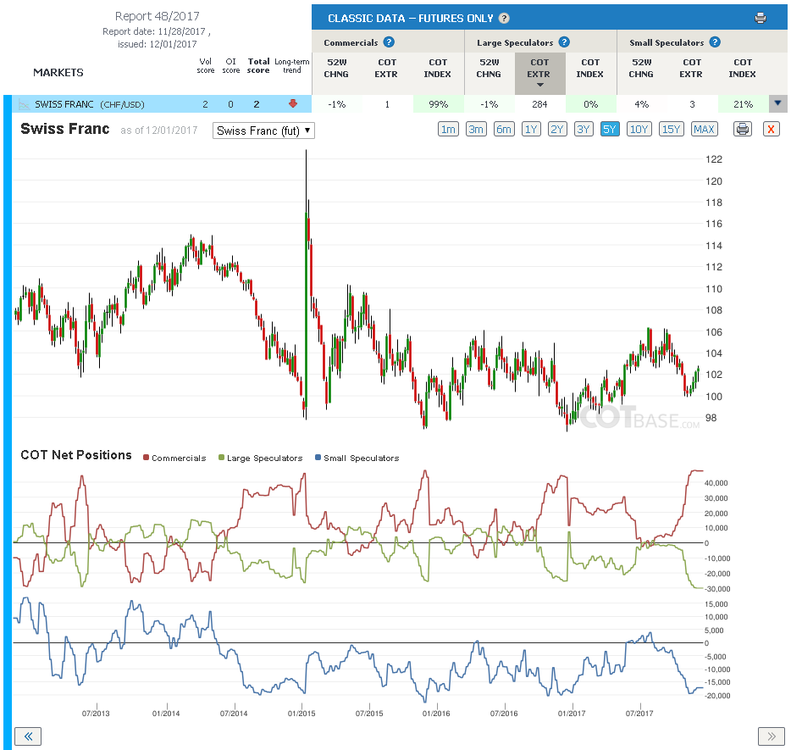Print the Swiss Franc chart

tap(742, 129)
